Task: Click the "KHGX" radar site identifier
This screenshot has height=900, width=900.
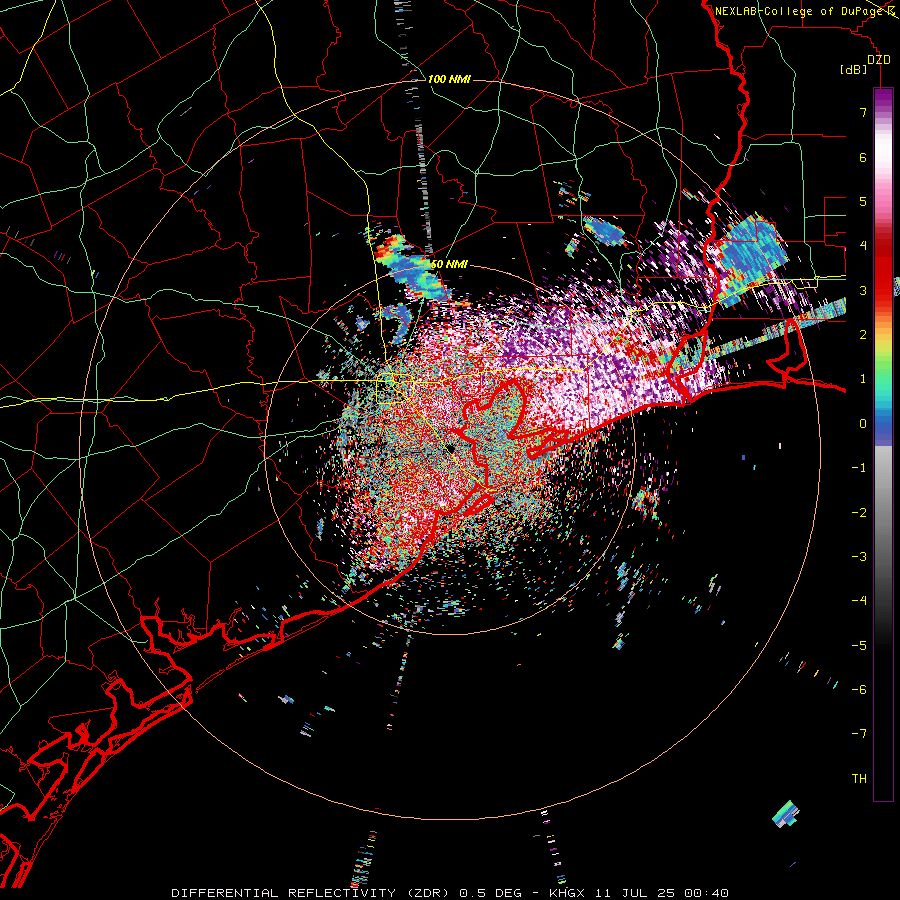Action: 567,893
